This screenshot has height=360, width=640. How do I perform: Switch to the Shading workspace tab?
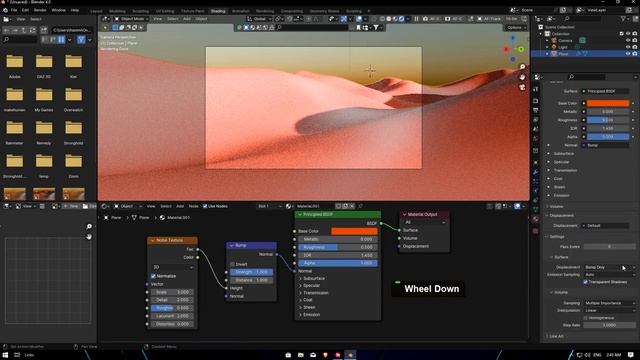[218, 11]
